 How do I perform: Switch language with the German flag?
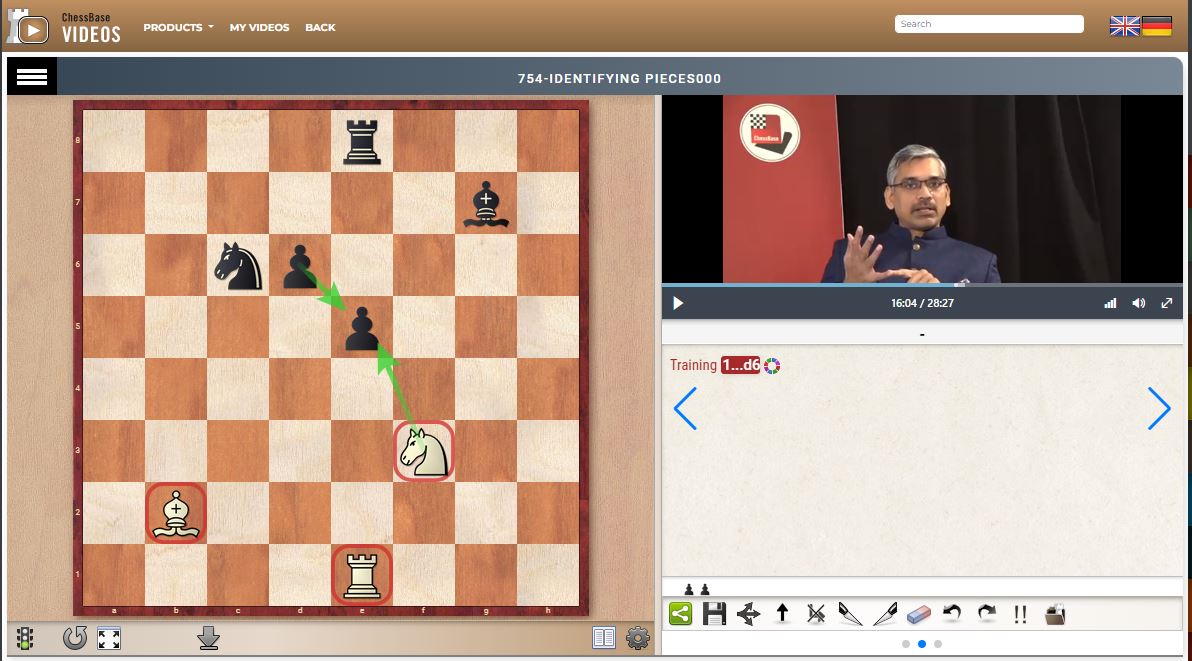click(x=1157, y=27)
